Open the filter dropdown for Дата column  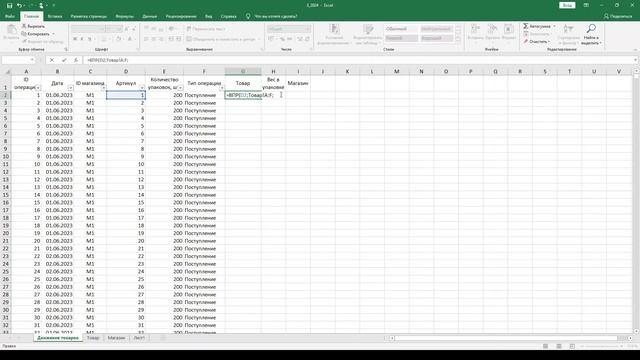tap(70, 88)
